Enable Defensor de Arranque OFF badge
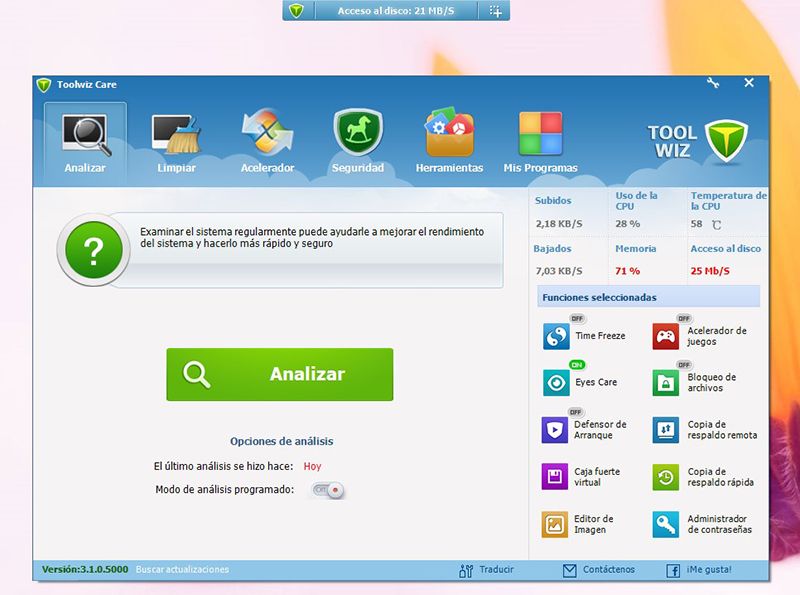 (576, 412)
